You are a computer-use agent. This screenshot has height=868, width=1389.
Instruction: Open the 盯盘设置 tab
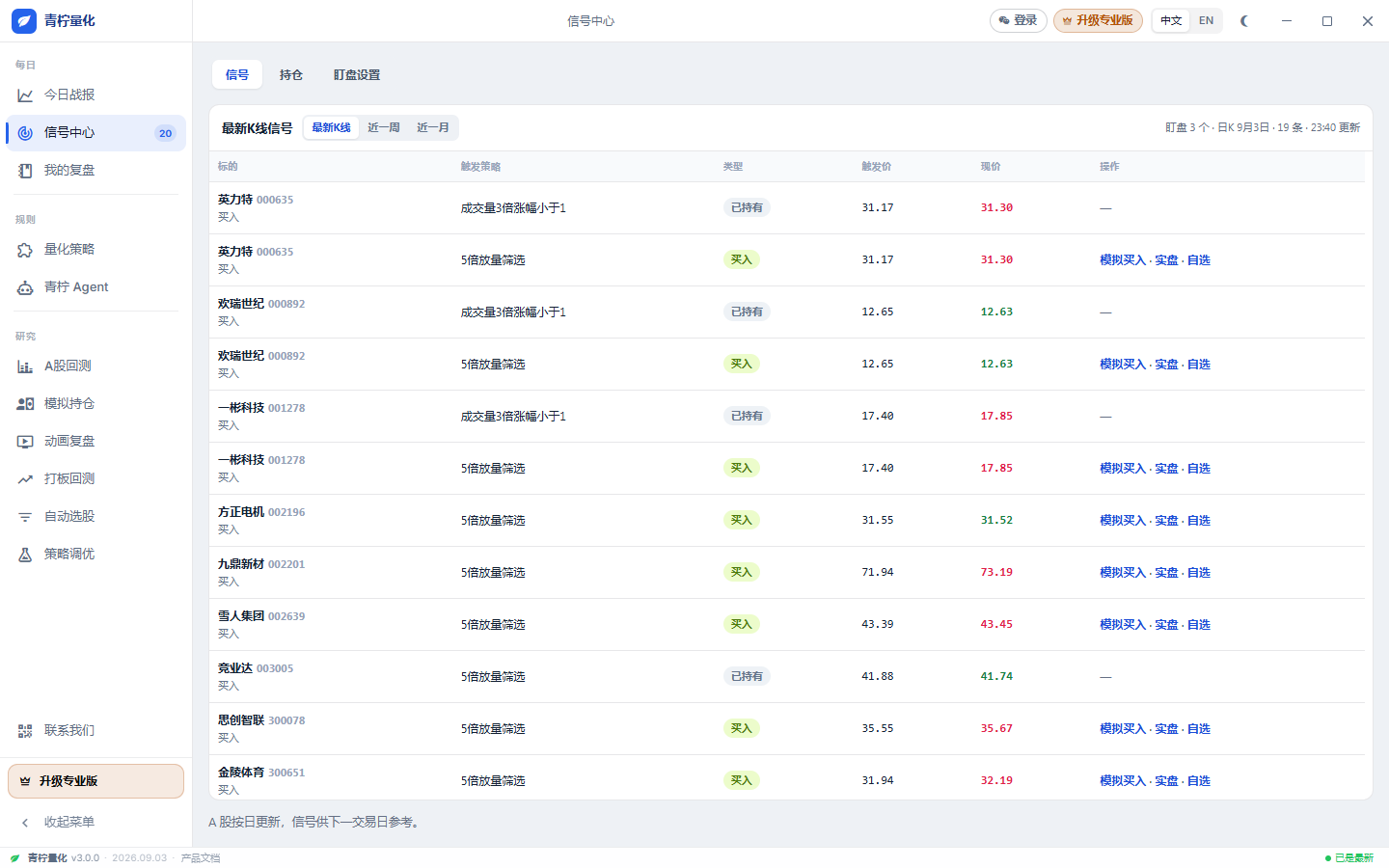(357, 74)
